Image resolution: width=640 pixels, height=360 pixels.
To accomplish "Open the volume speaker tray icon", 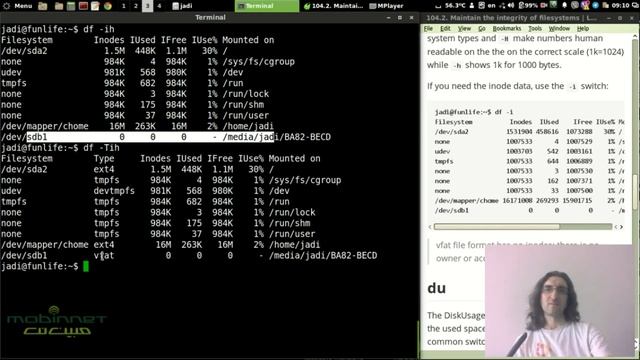I will (511, 6).
